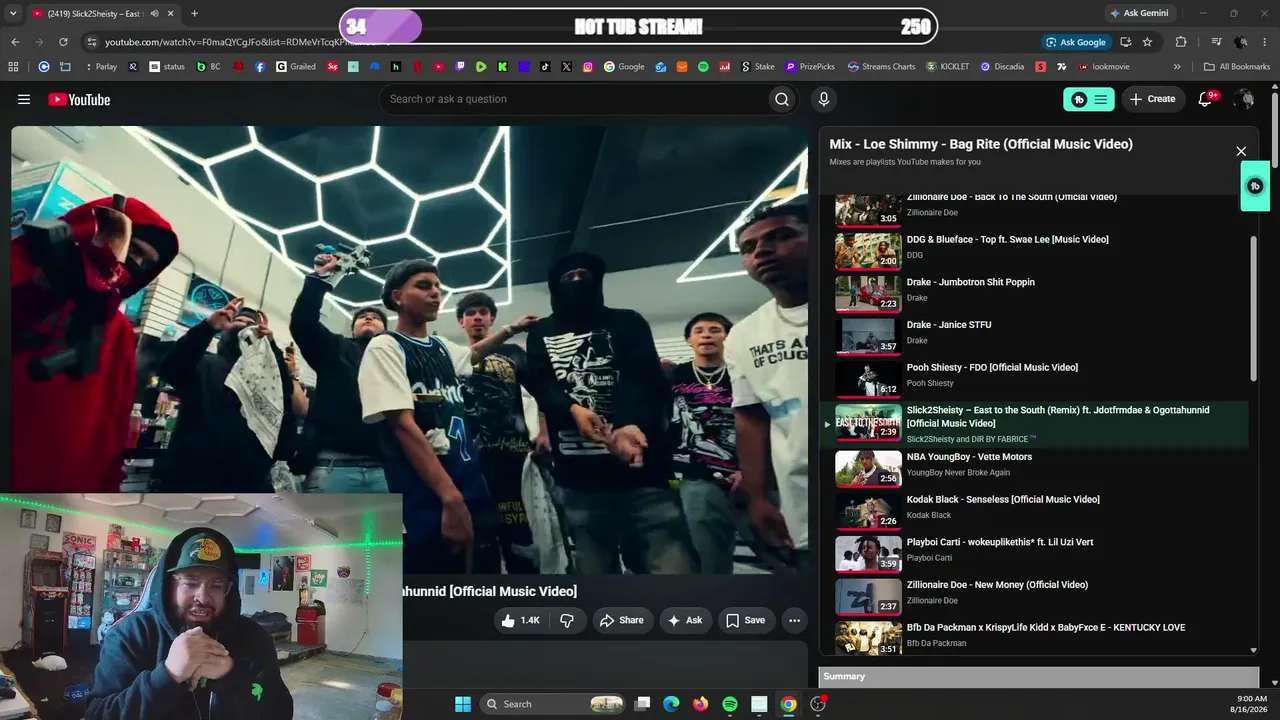Open the All Bookmarks folder
1280x720 pixels.
[1237, 67]
